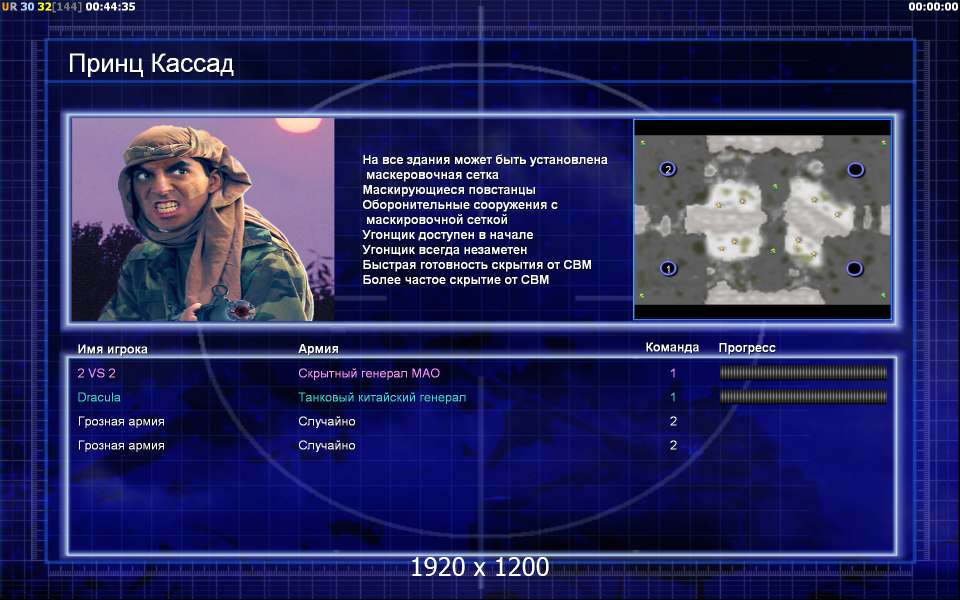Click "Быстрая готовность скрытия от СВМ"

tap(477, 264)
